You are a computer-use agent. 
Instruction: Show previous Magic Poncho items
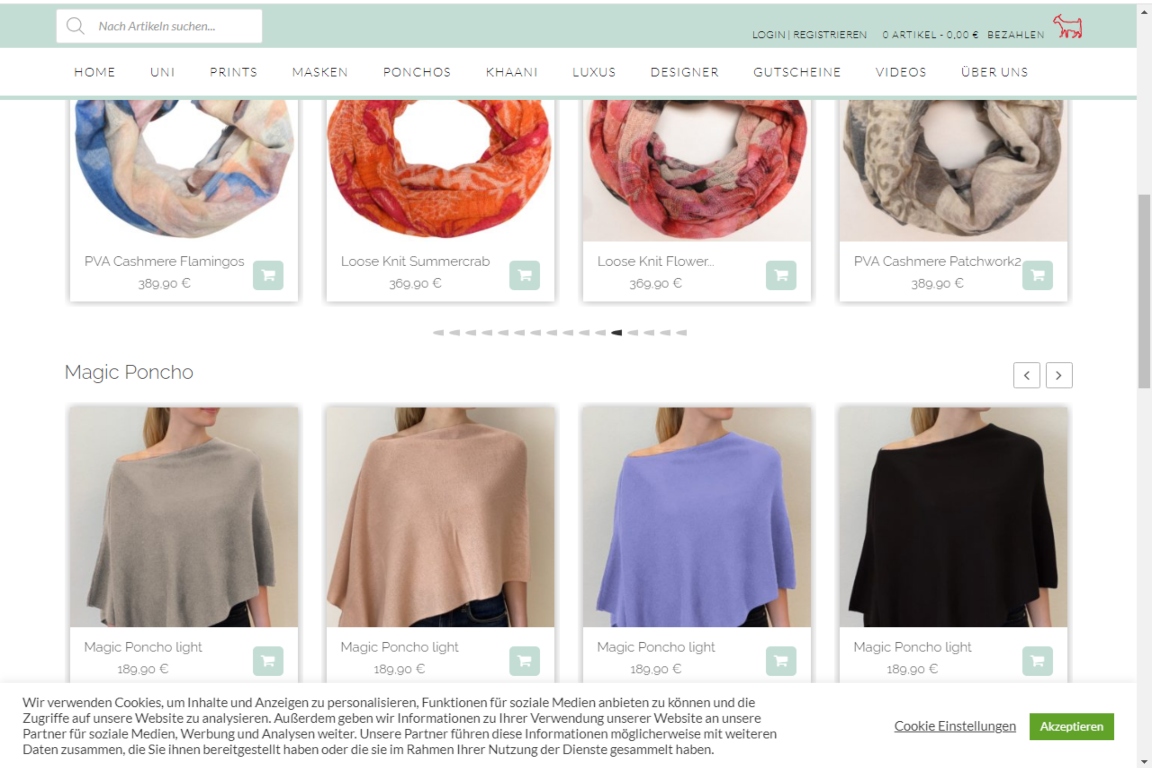click(x=1026, y=375)
